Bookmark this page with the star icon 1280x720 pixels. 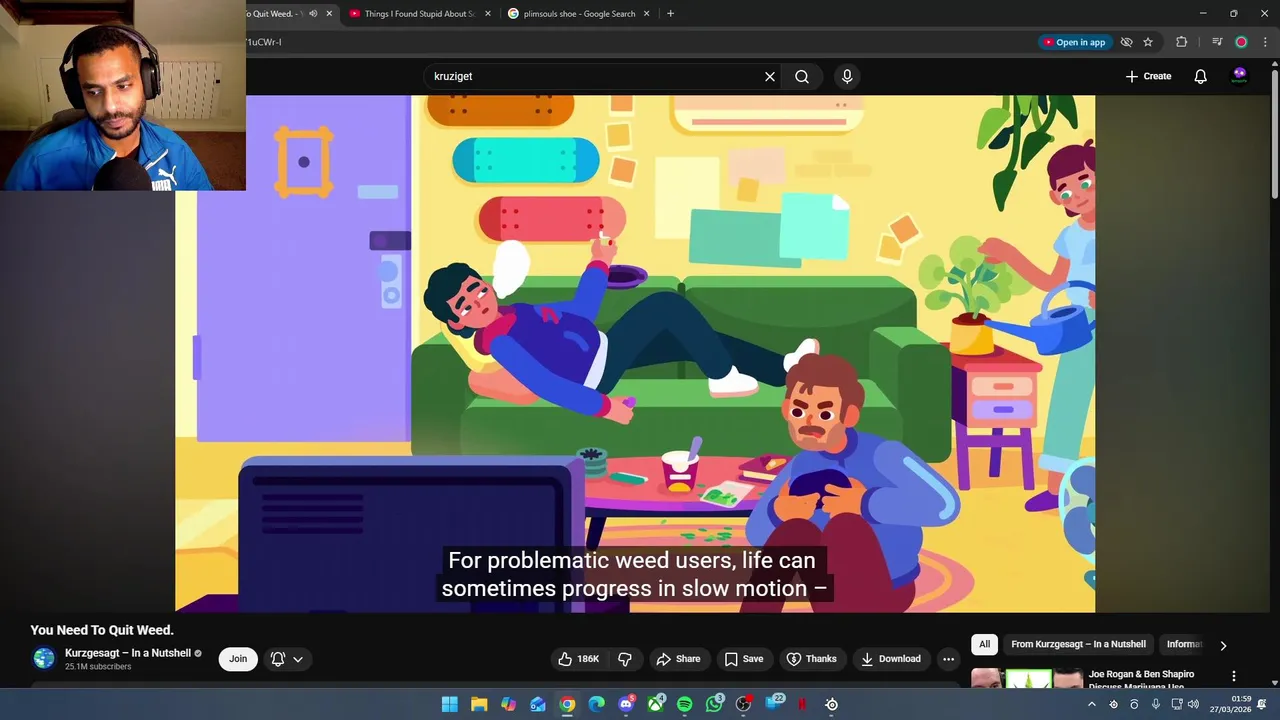click(1148, 42)
